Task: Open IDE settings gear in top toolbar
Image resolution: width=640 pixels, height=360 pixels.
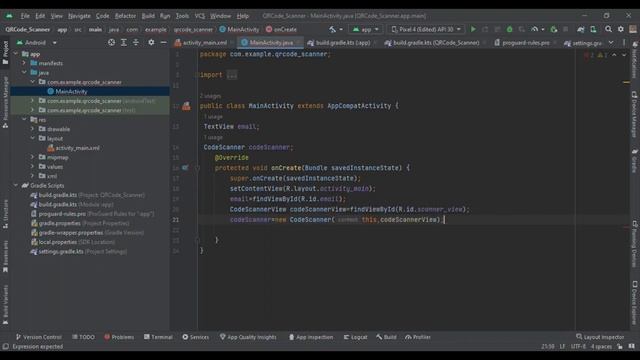Action: tap(621, 29)
